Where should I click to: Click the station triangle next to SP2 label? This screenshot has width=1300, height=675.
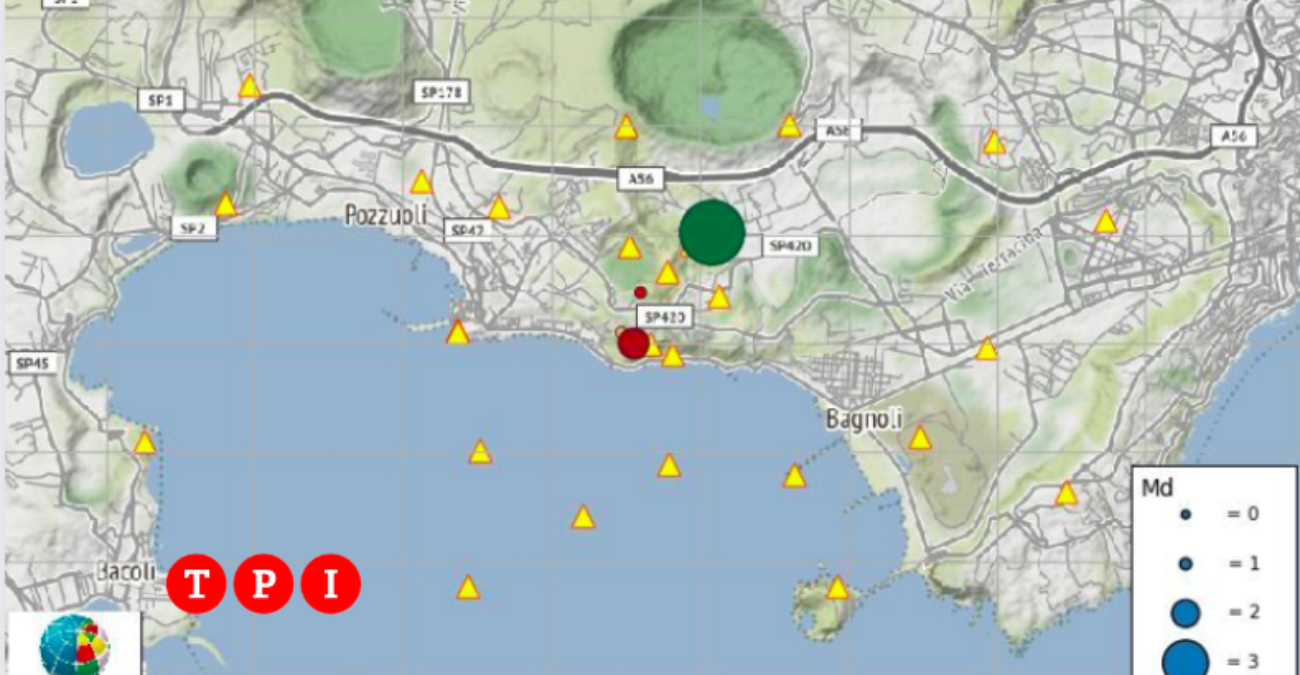pyautogui.click(x=226, y=205)
